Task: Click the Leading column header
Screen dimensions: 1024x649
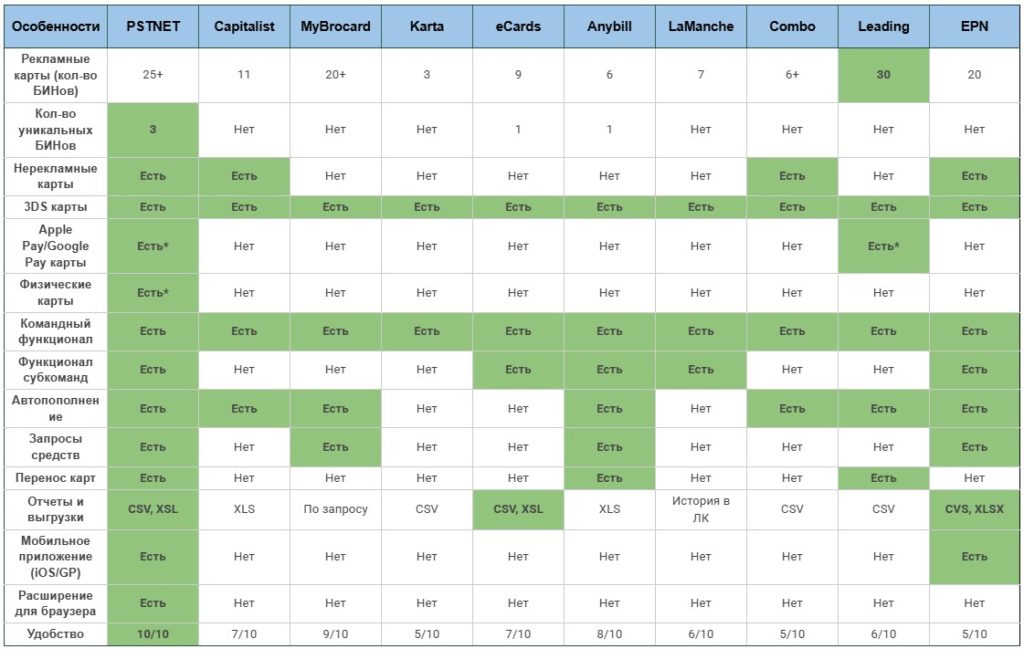Action: [x=884, y=26]
